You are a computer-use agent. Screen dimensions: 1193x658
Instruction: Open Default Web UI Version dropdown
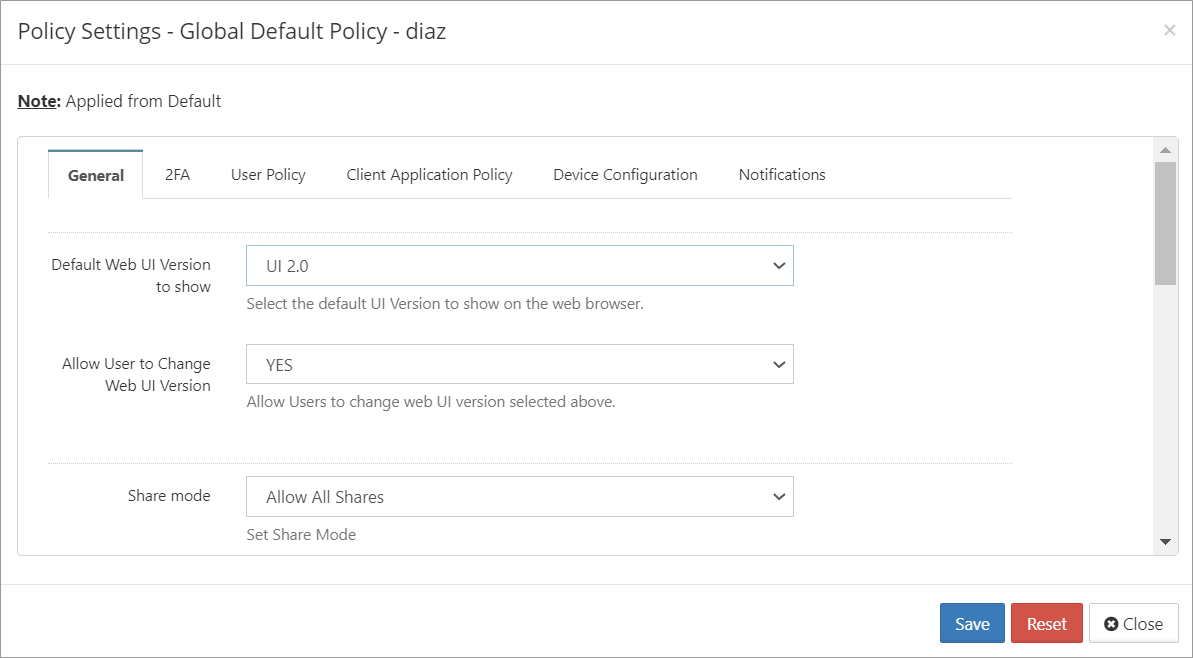point(520,265)
